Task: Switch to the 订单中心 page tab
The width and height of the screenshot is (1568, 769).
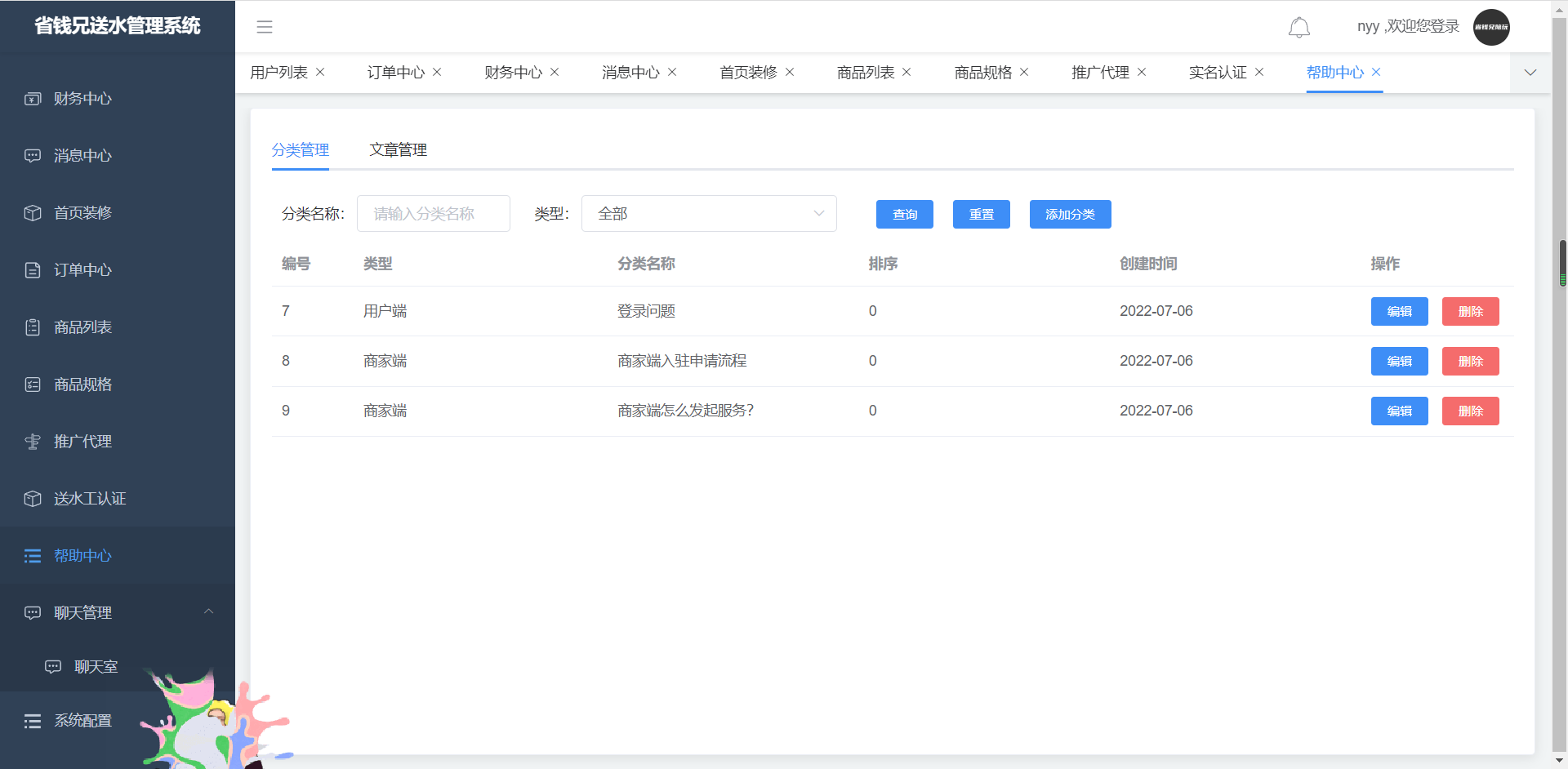Action: tap(395, 73)
